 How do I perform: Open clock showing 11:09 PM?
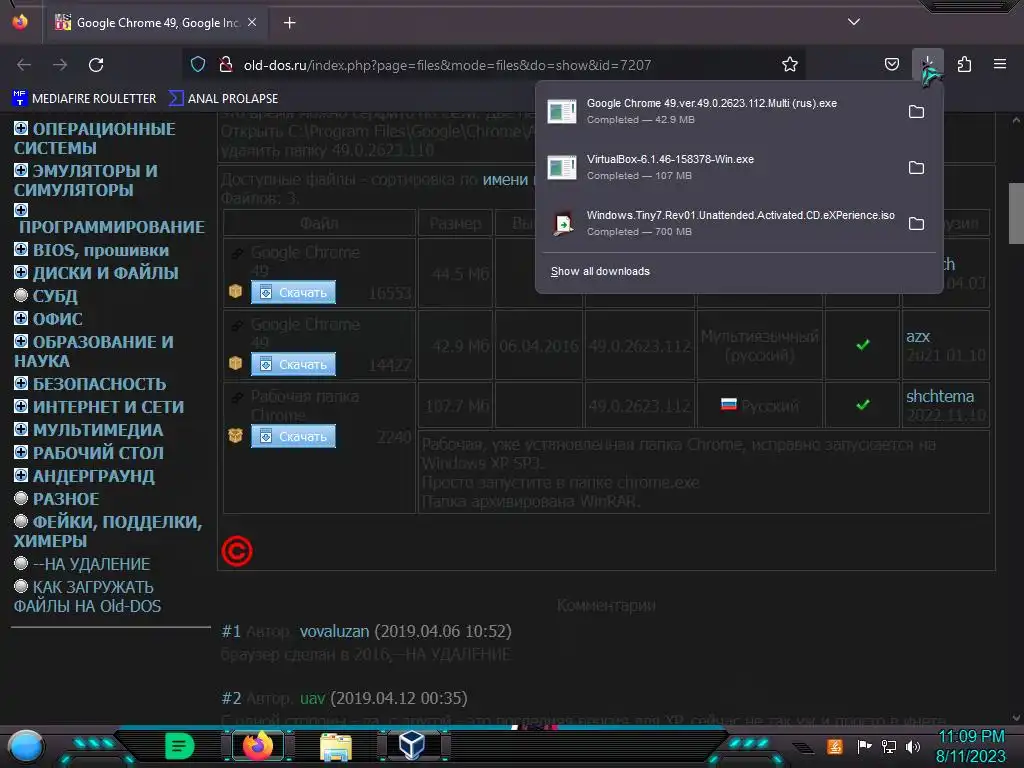[x=971, y=746]
